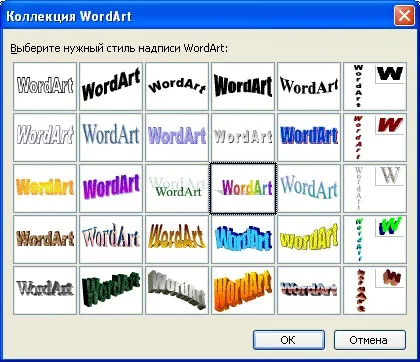
Task: Select green and blue vertical WordArt style
Action: 375,239
